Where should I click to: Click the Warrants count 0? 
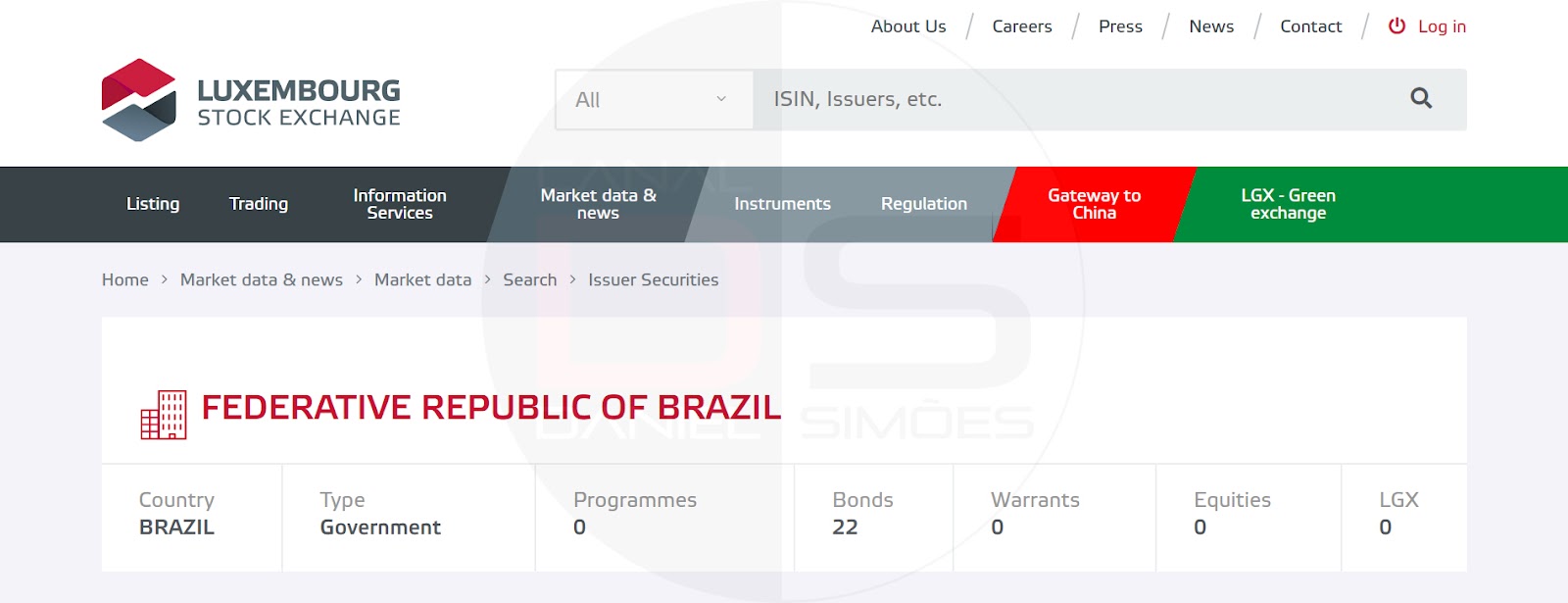[x=997, y=528]
